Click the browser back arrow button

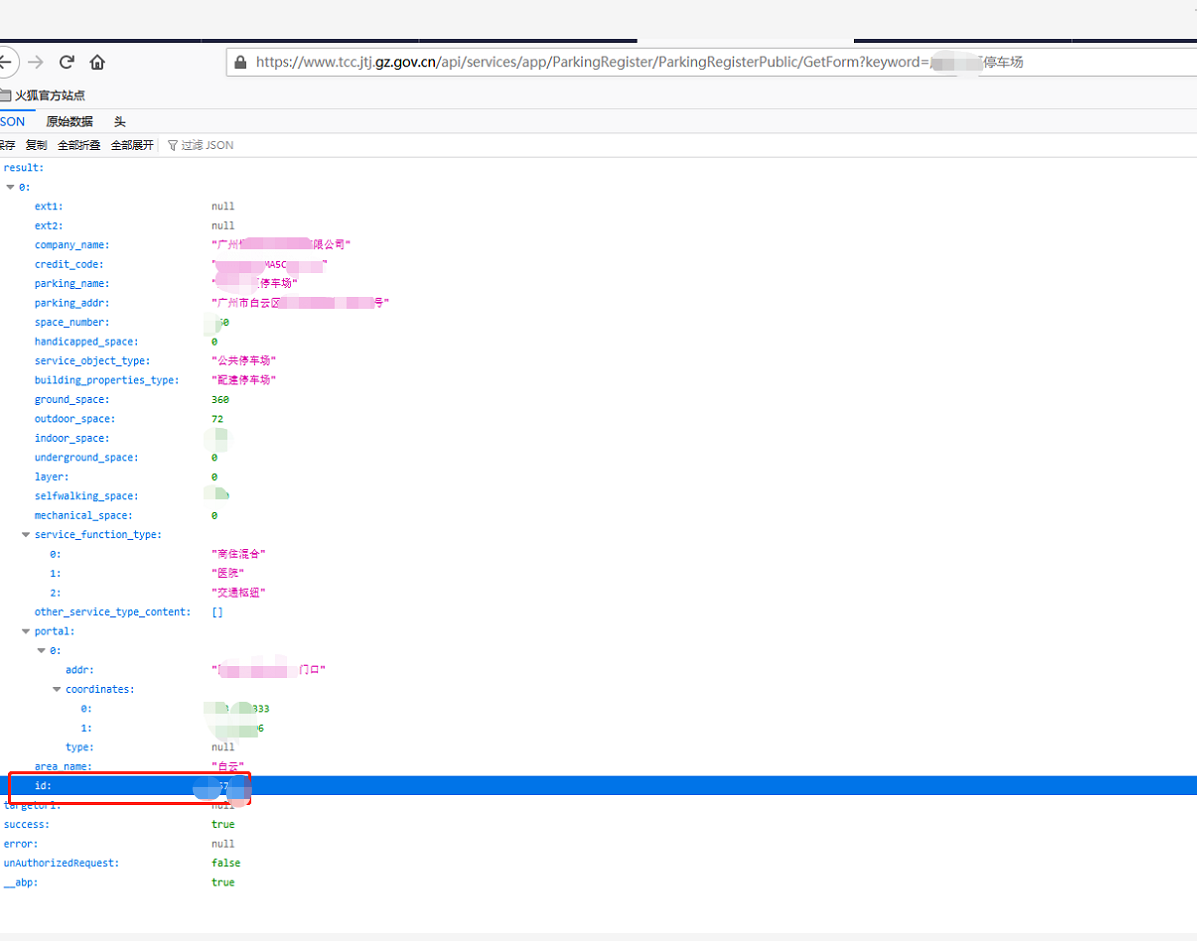[6, 62]
